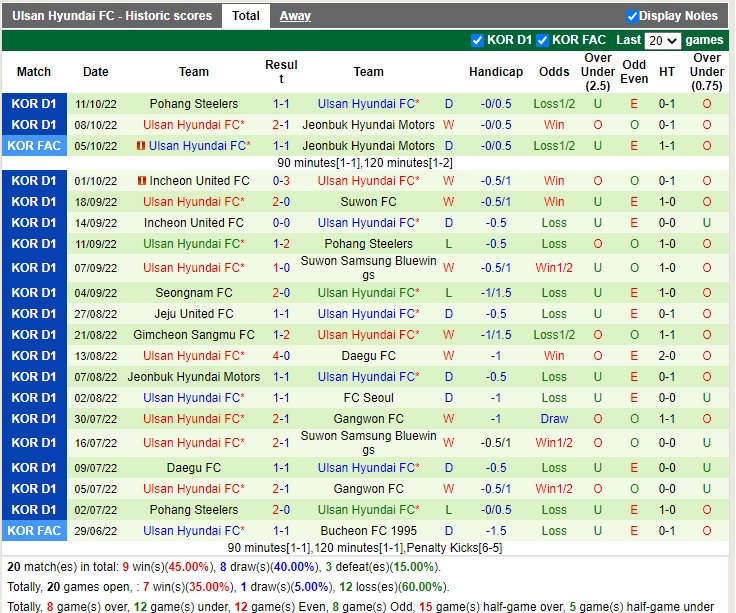The image size is (736, 613).
Task: Click KOR FAC league label for 05/10/22
Action: [x=34, y=146]
